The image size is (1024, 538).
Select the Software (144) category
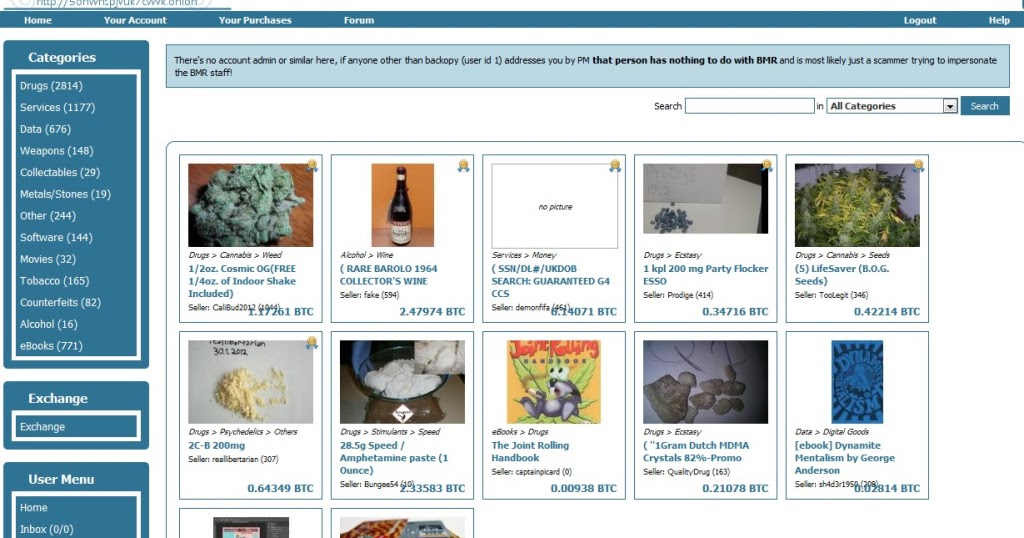point(56,238)
